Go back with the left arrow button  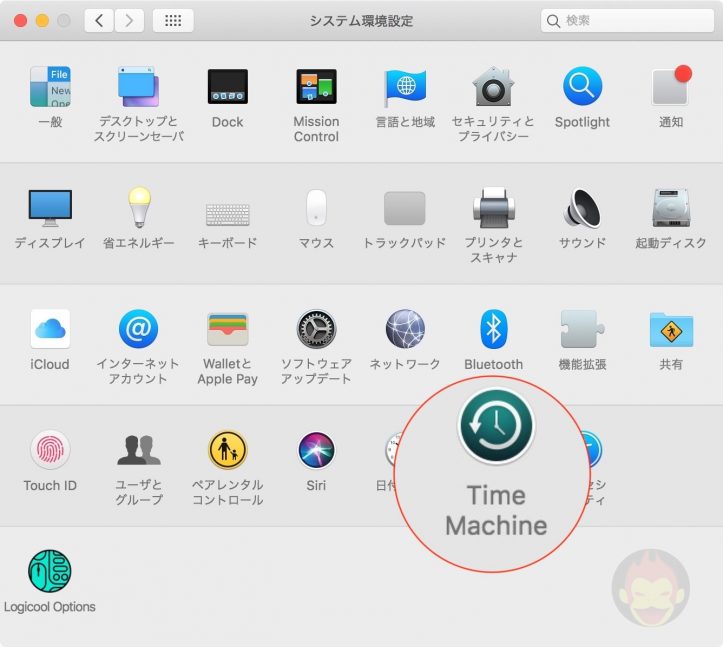point(99,20)
